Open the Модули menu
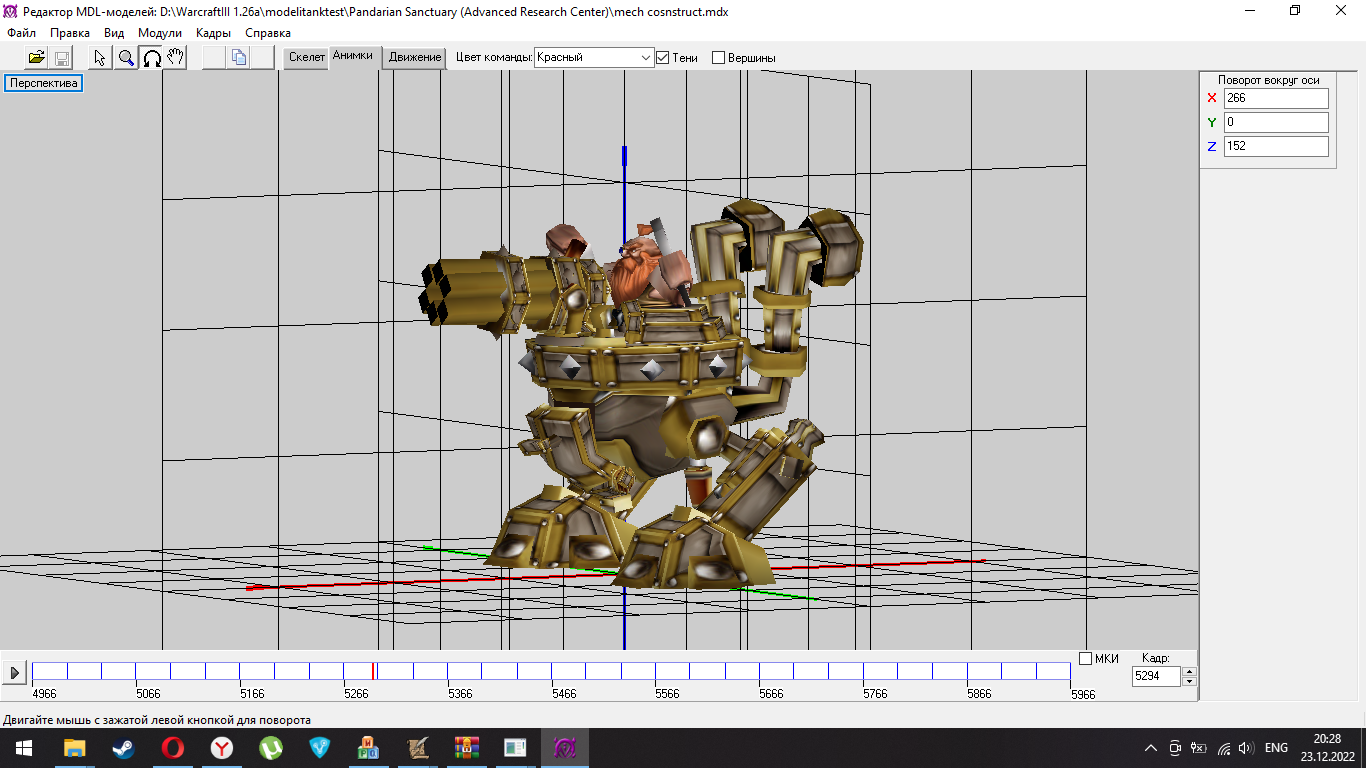 coord(160,33)
